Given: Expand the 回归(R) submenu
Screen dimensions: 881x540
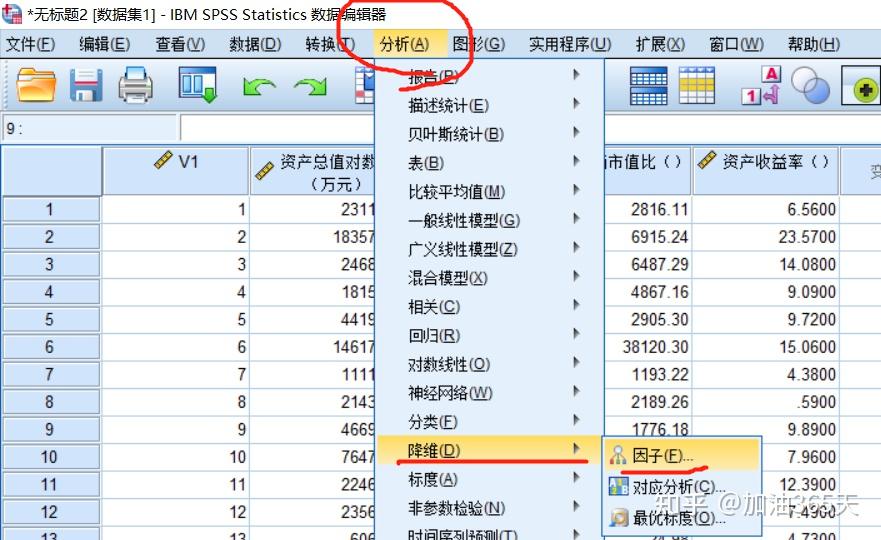Looking at the screenshot, I should [489, 335].
